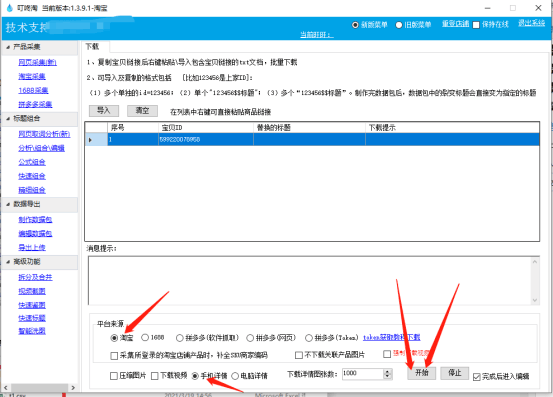This screenshot has height=397, width=553.
Task: Toggle the 保持在线 checkbox
Action: click(x=476, y=25)
